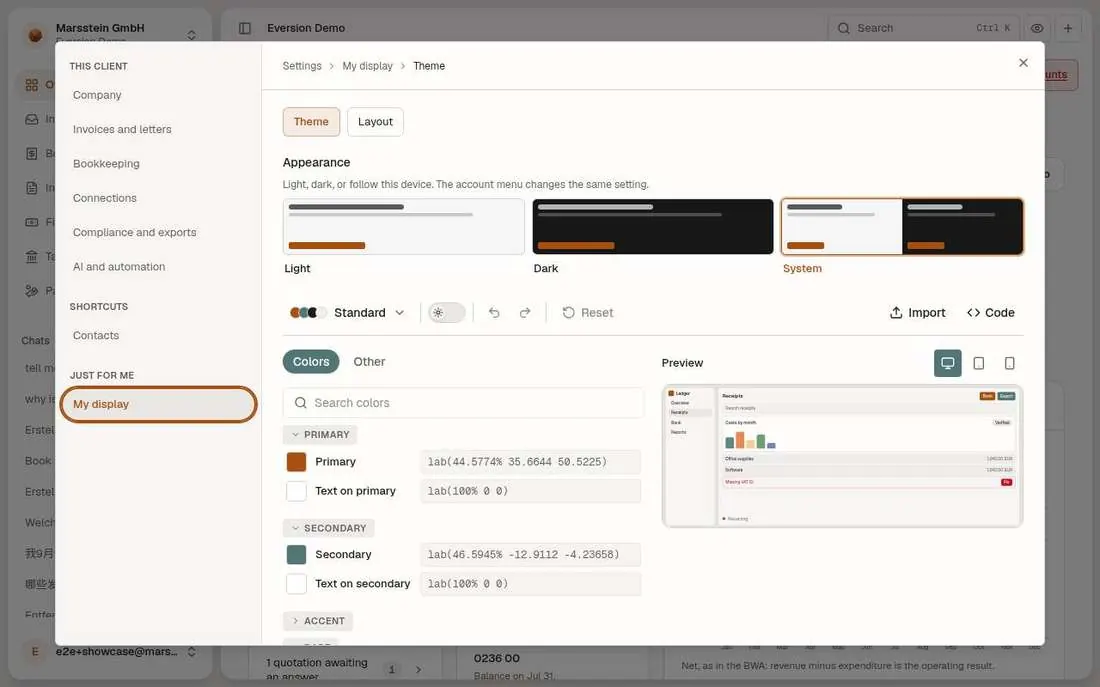
Task: Click the redo arrow icon
Action: (525, 312)
